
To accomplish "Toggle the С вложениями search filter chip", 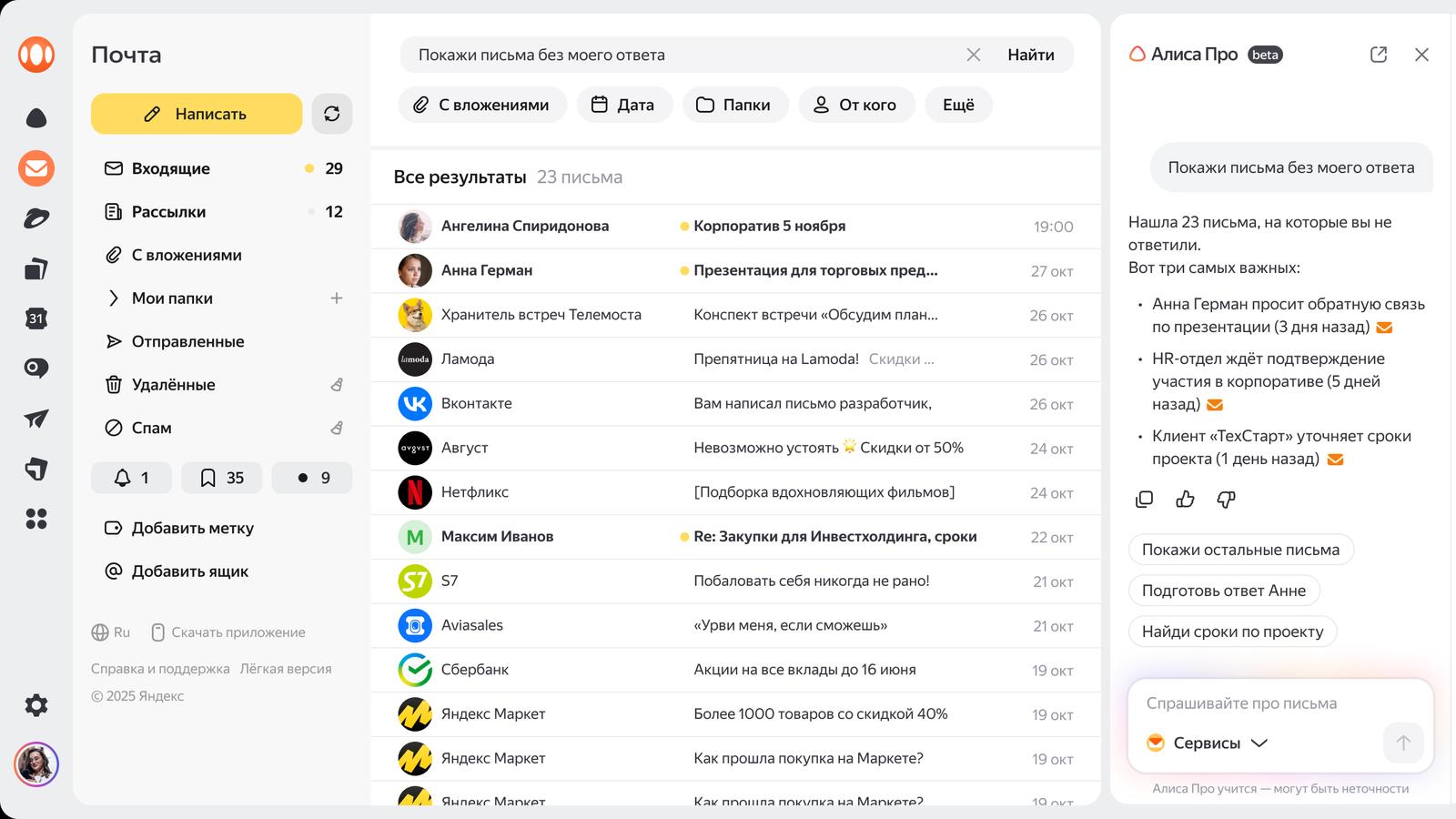I will click(x=482, y=105).
